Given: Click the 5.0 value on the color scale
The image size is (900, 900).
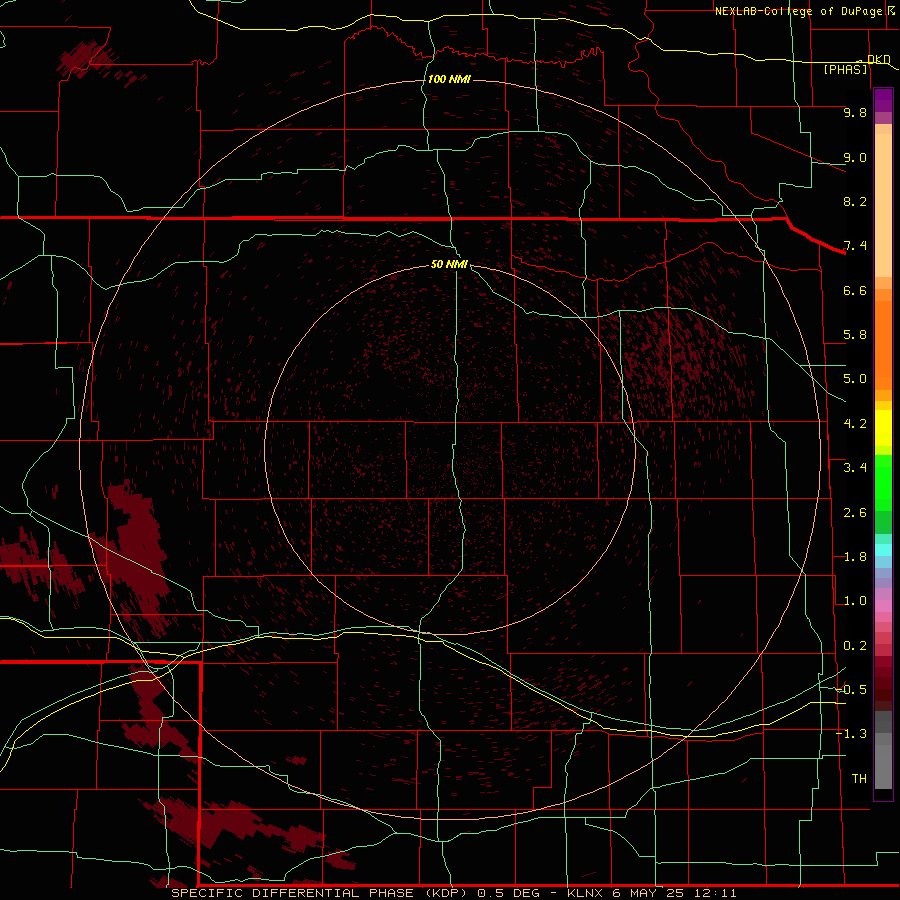Looking at the screenshot, I should coord(855,379).
